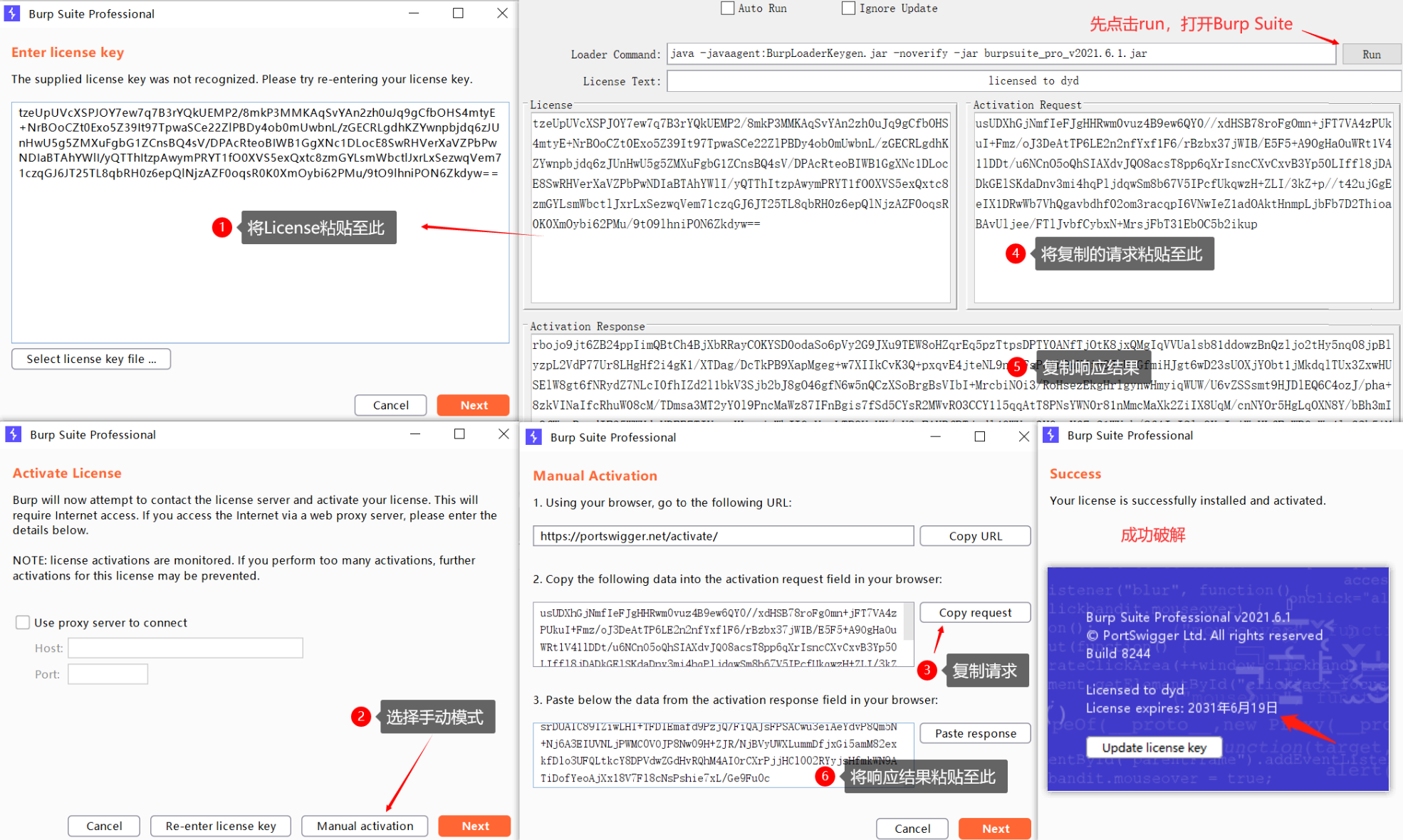Image resolution: width=1403 pixels, height=840 pixels.
Task: Click the Copy URL button for activation
Action: point(975,537)
